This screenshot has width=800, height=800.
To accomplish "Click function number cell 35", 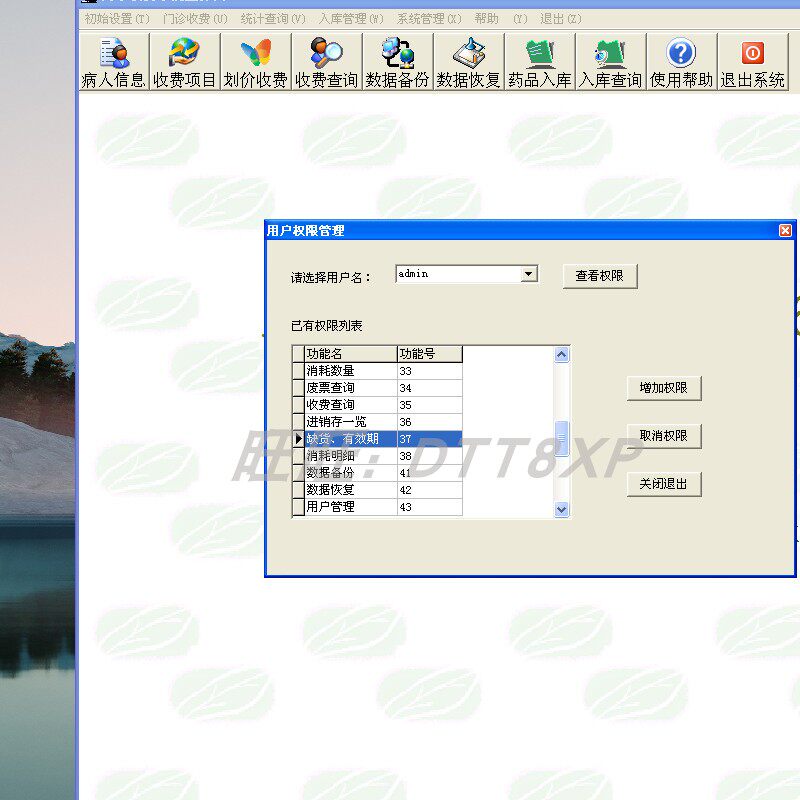I will click(430, 405).
